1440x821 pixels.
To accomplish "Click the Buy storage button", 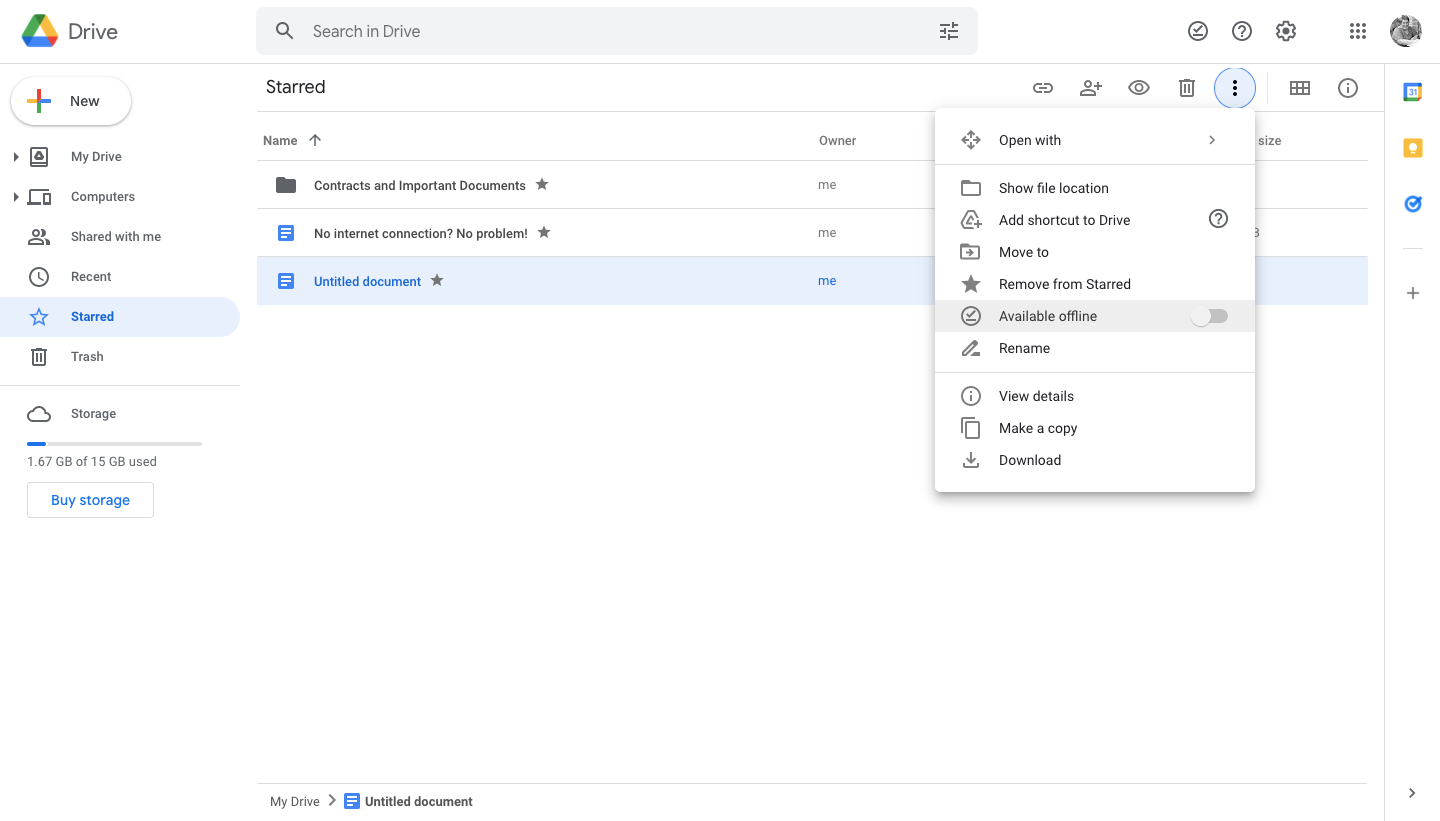I will click(x=90, y=500).
